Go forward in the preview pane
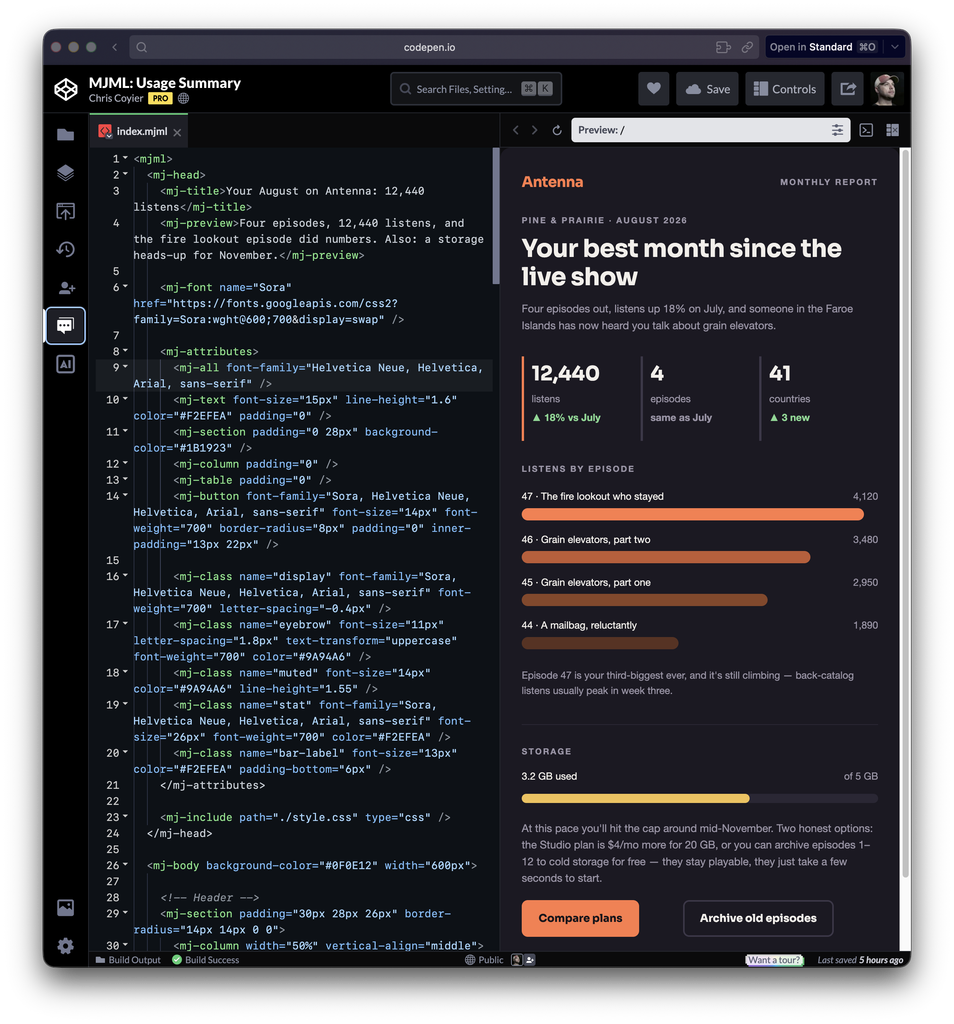The width and height of the screenshot is (954, 1024). click(535, 130)
